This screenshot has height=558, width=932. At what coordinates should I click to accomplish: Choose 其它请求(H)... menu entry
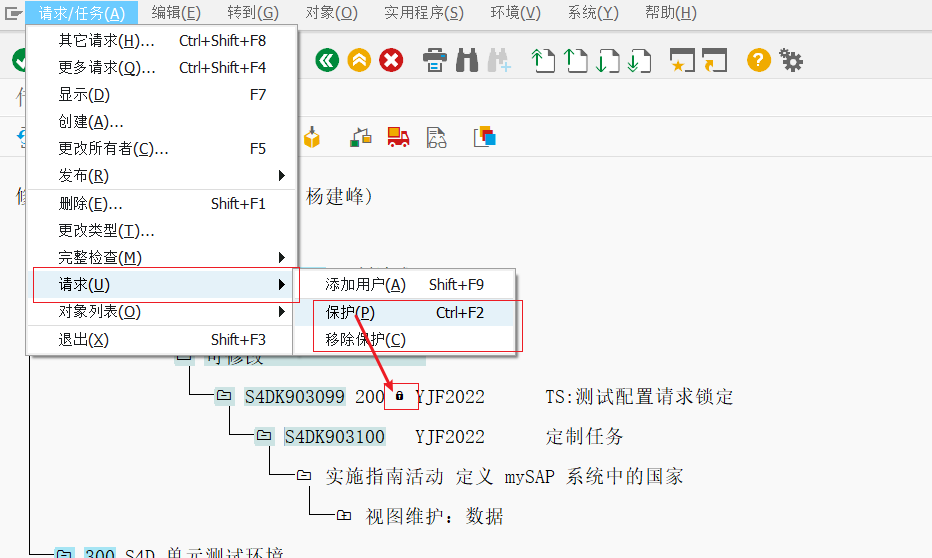[162, 40]
